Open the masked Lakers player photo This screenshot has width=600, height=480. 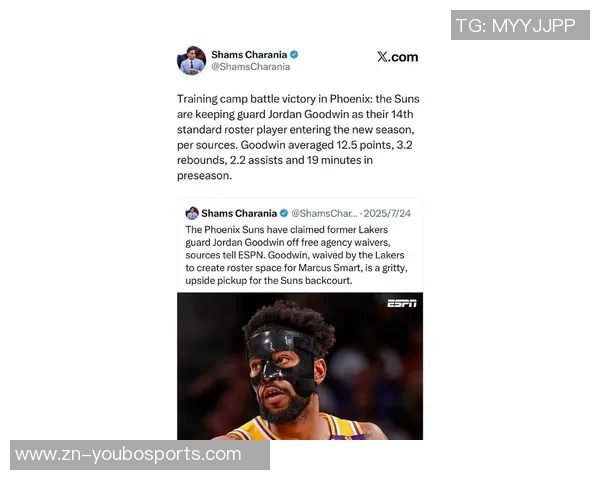(300, 366)
